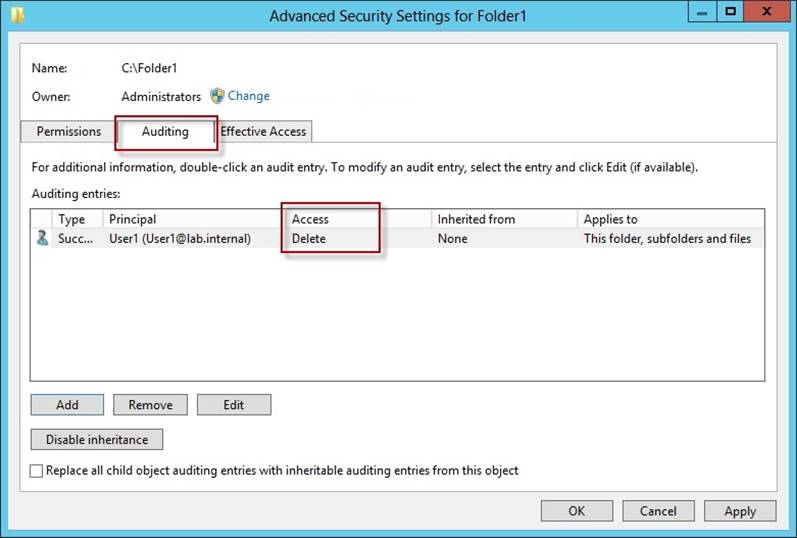Apply the auditing settings
797x538 pixels.
point(740,511)
